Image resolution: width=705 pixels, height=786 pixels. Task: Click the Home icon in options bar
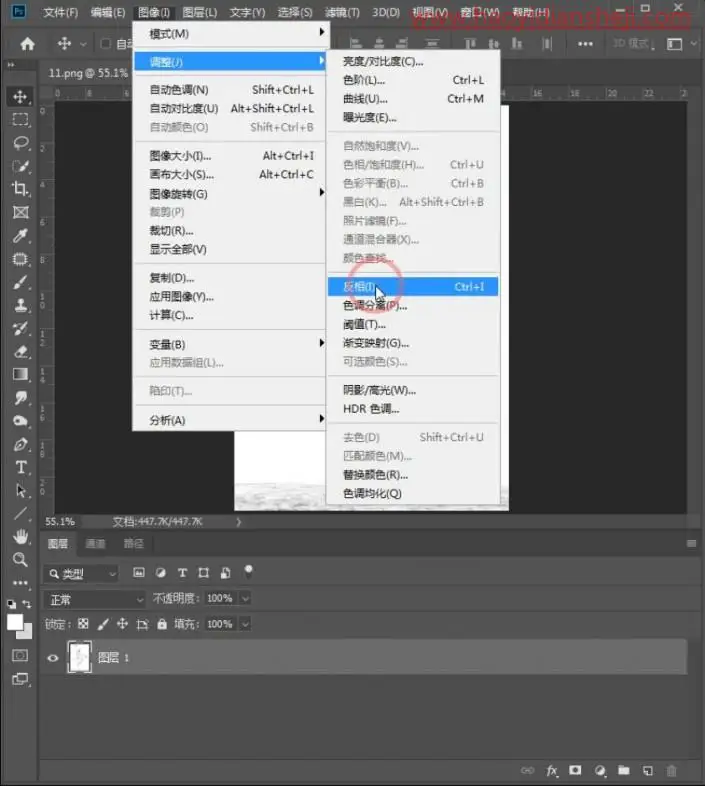(x=28, y=44)
